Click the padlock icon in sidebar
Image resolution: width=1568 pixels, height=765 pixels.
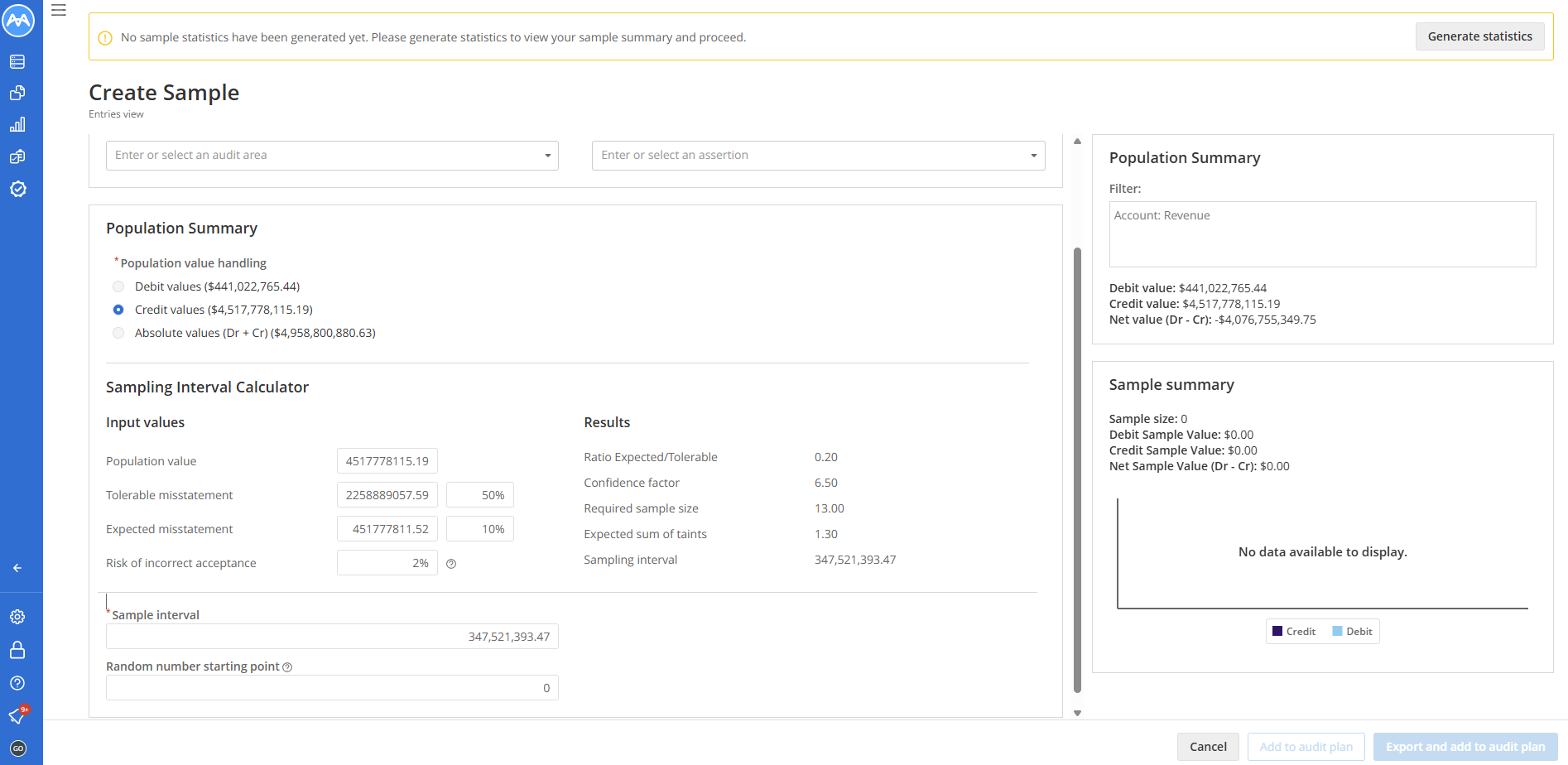[17, 650]
